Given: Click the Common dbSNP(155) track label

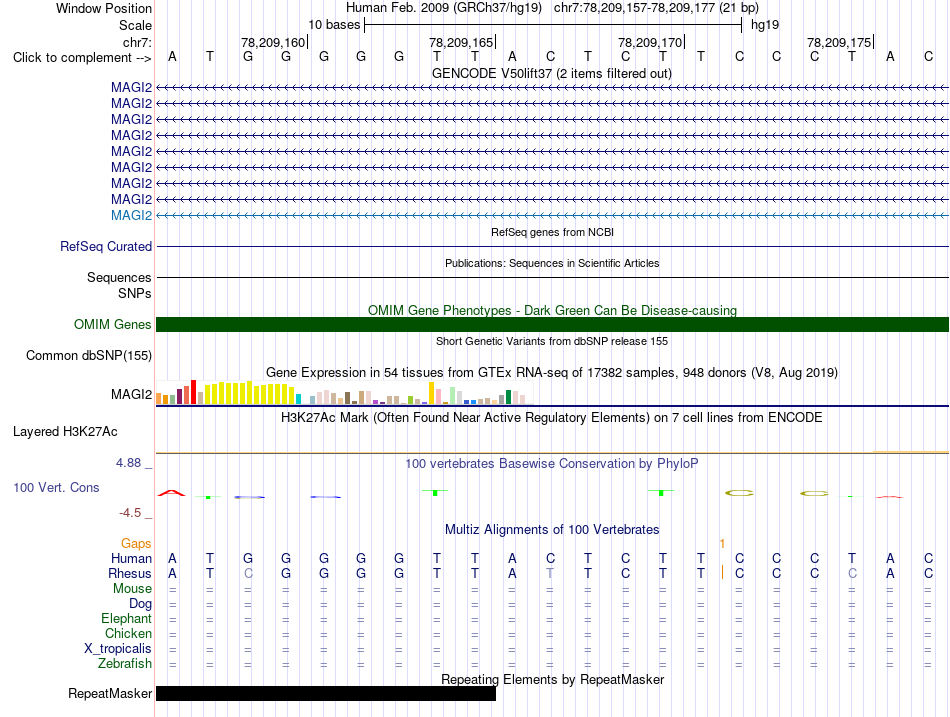Looking at the screenshot, I should click(89, 355).
